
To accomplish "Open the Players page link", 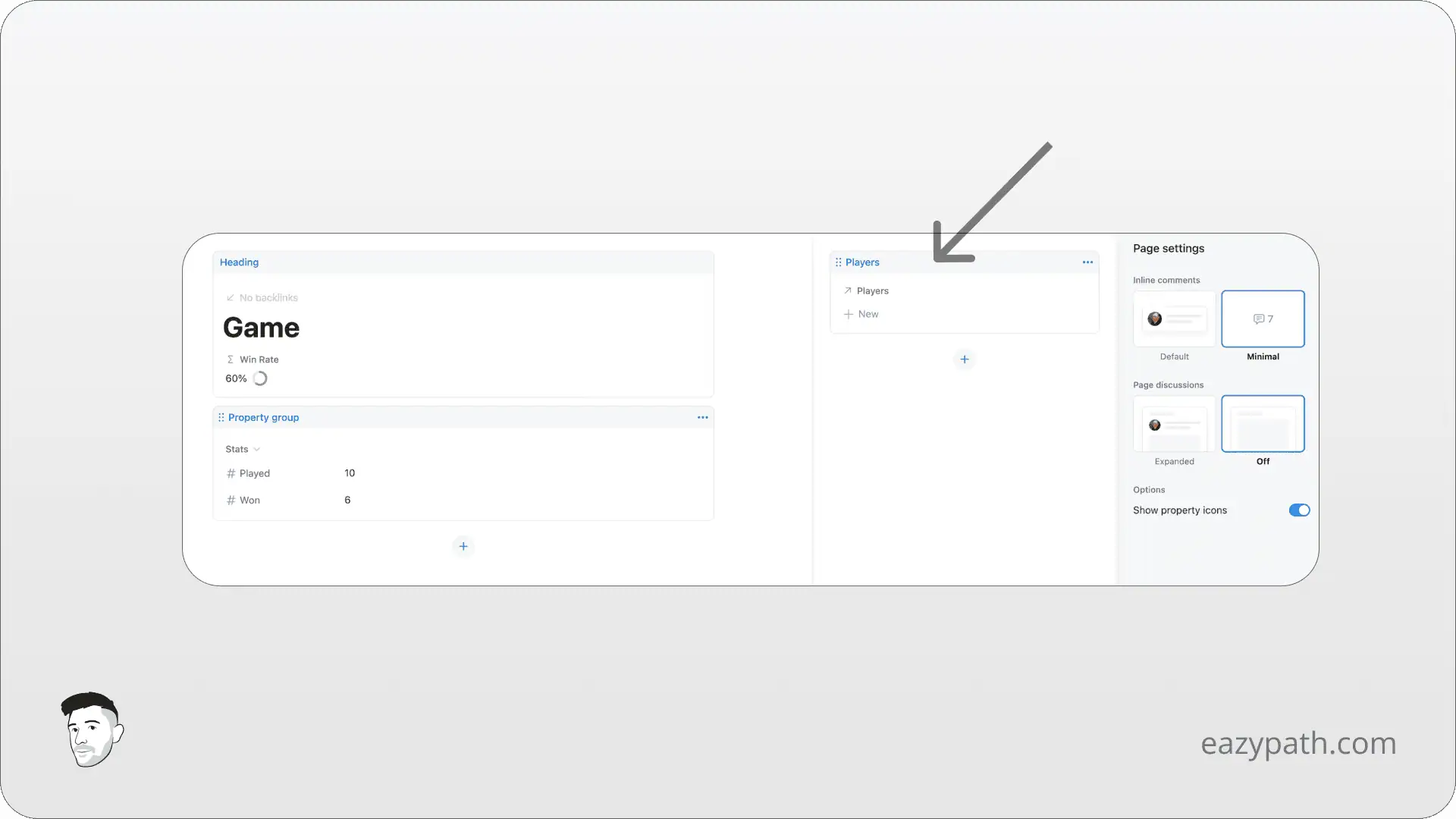I will 872,290.
